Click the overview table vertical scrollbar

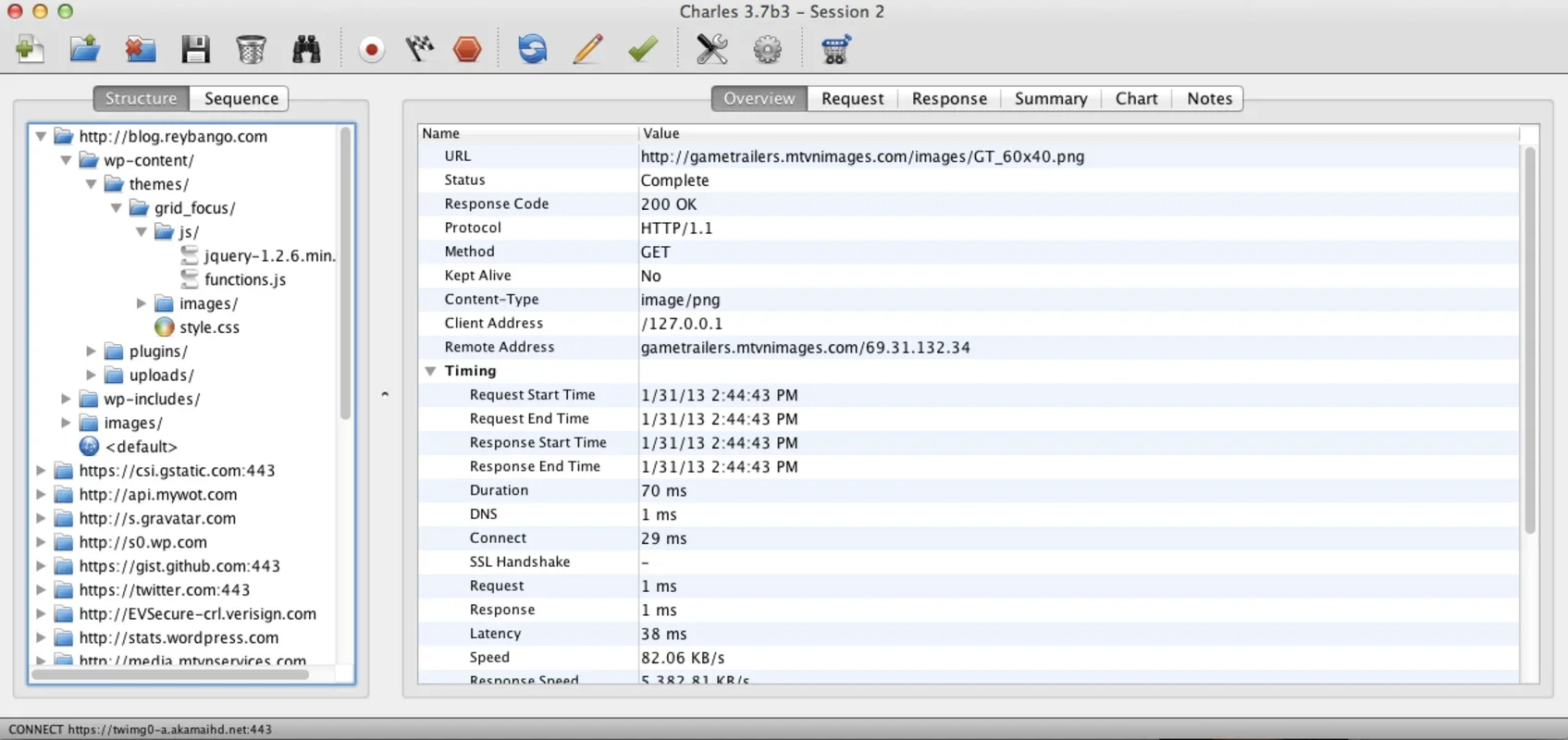tap(1529, 340)
